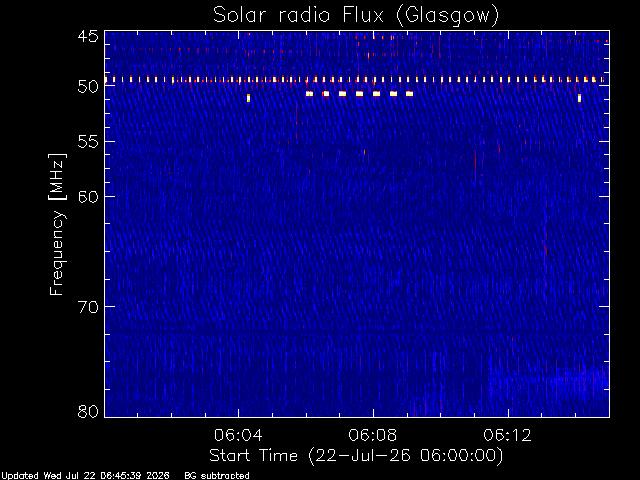Click the last white dash in the 51 MHz row

click(409, 94)
